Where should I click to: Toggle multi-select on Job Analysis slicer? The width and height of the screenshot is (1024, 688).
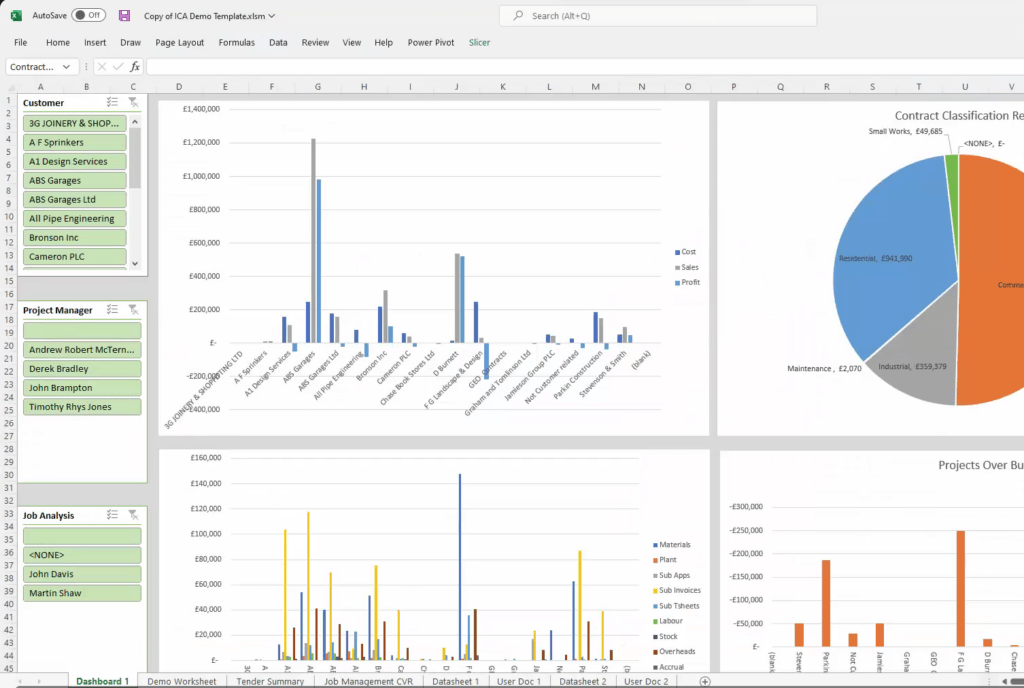(112, 514)
